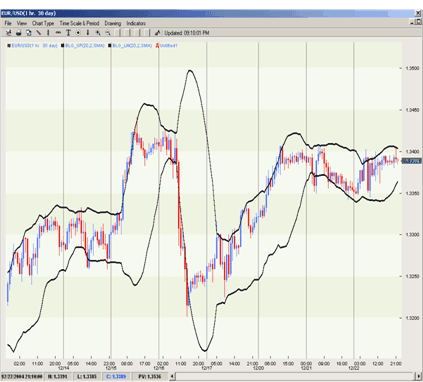423x382 pixels.
Task: Click the 1.3200 price axis label
Action: 412,318
